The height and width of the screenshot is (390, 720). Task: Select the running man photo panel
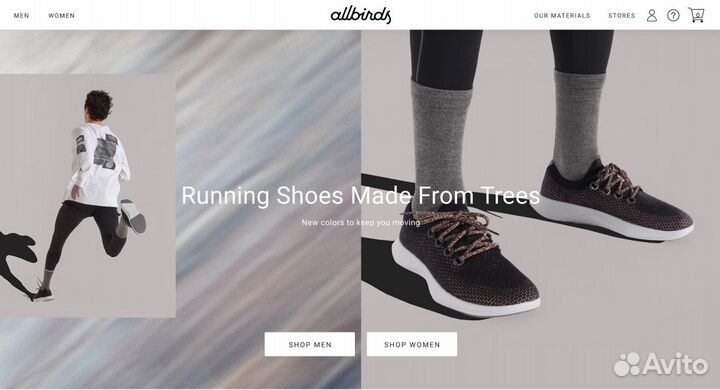point(88,196)
